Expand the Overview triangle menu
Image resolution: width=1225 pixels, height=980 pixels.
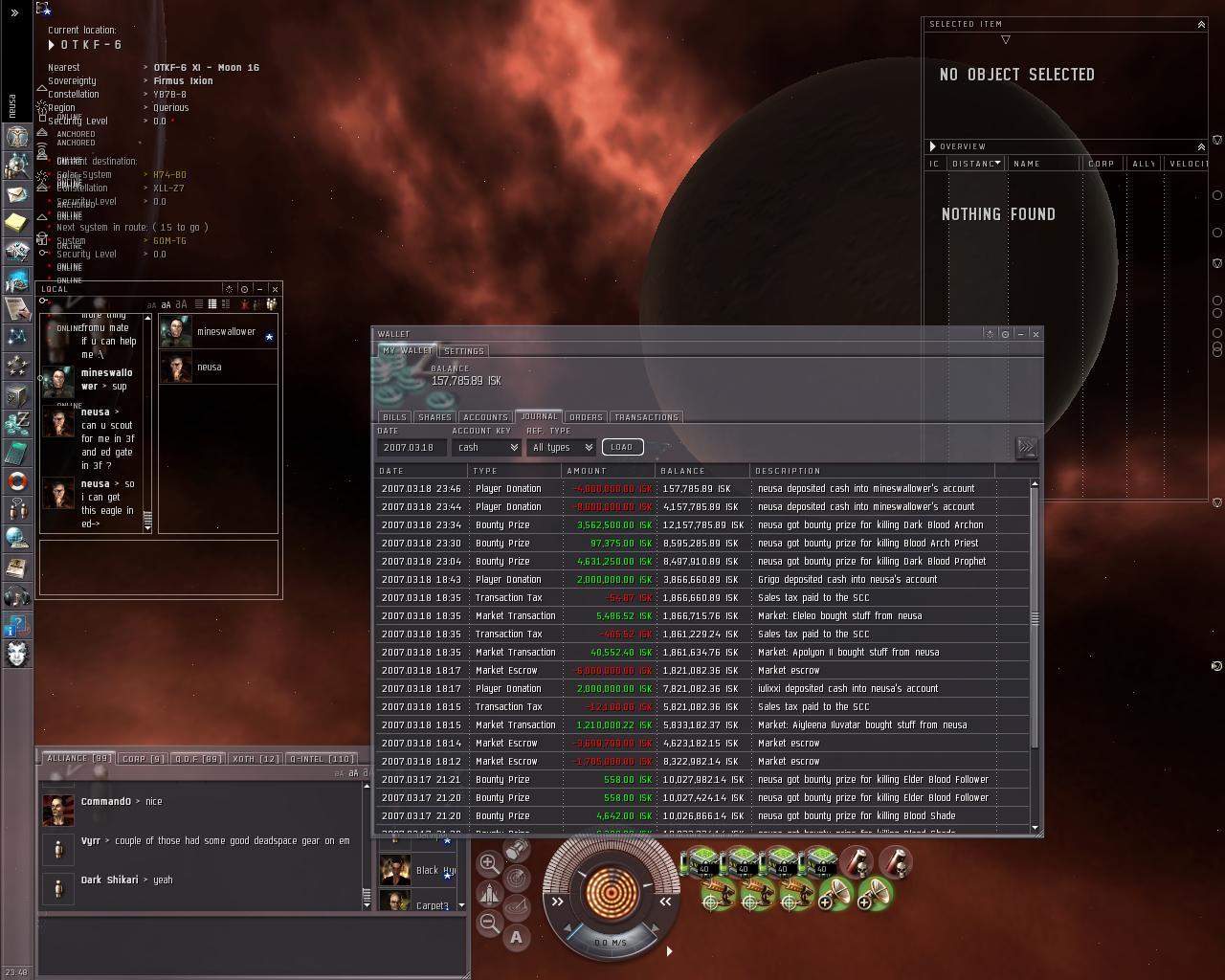coord(933,146)
